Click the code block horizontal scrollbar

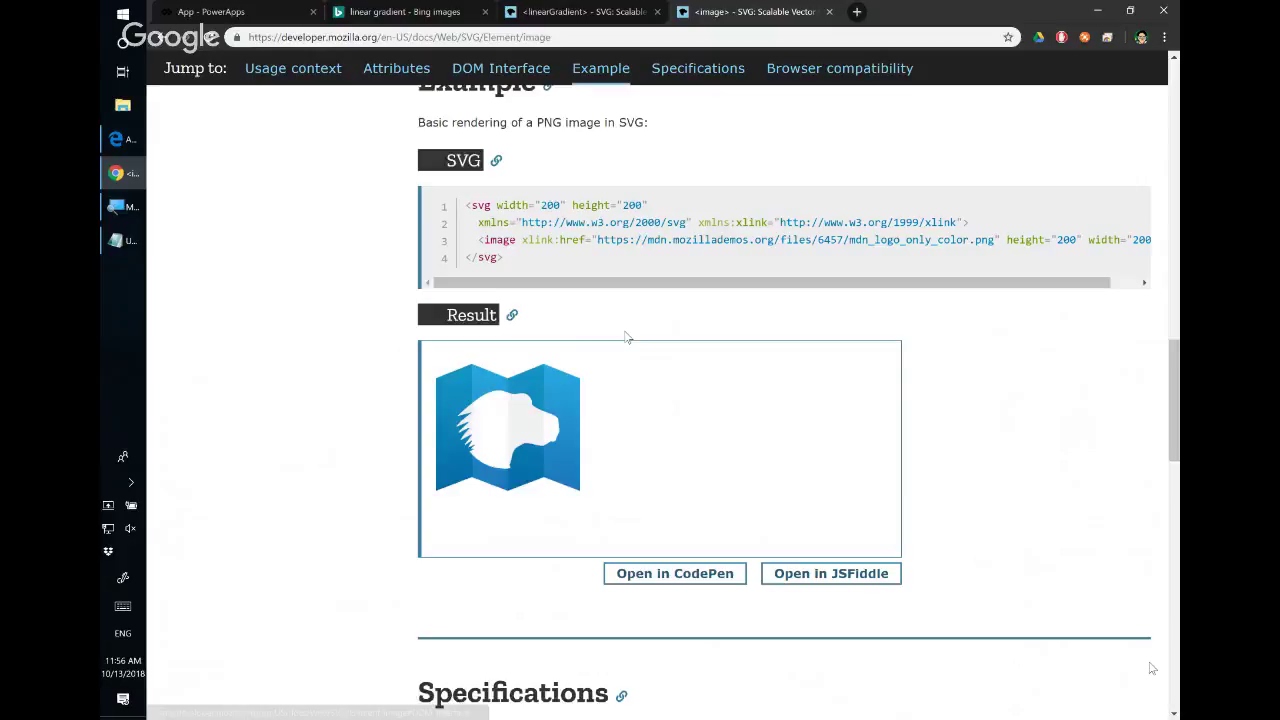click(772, 283)
